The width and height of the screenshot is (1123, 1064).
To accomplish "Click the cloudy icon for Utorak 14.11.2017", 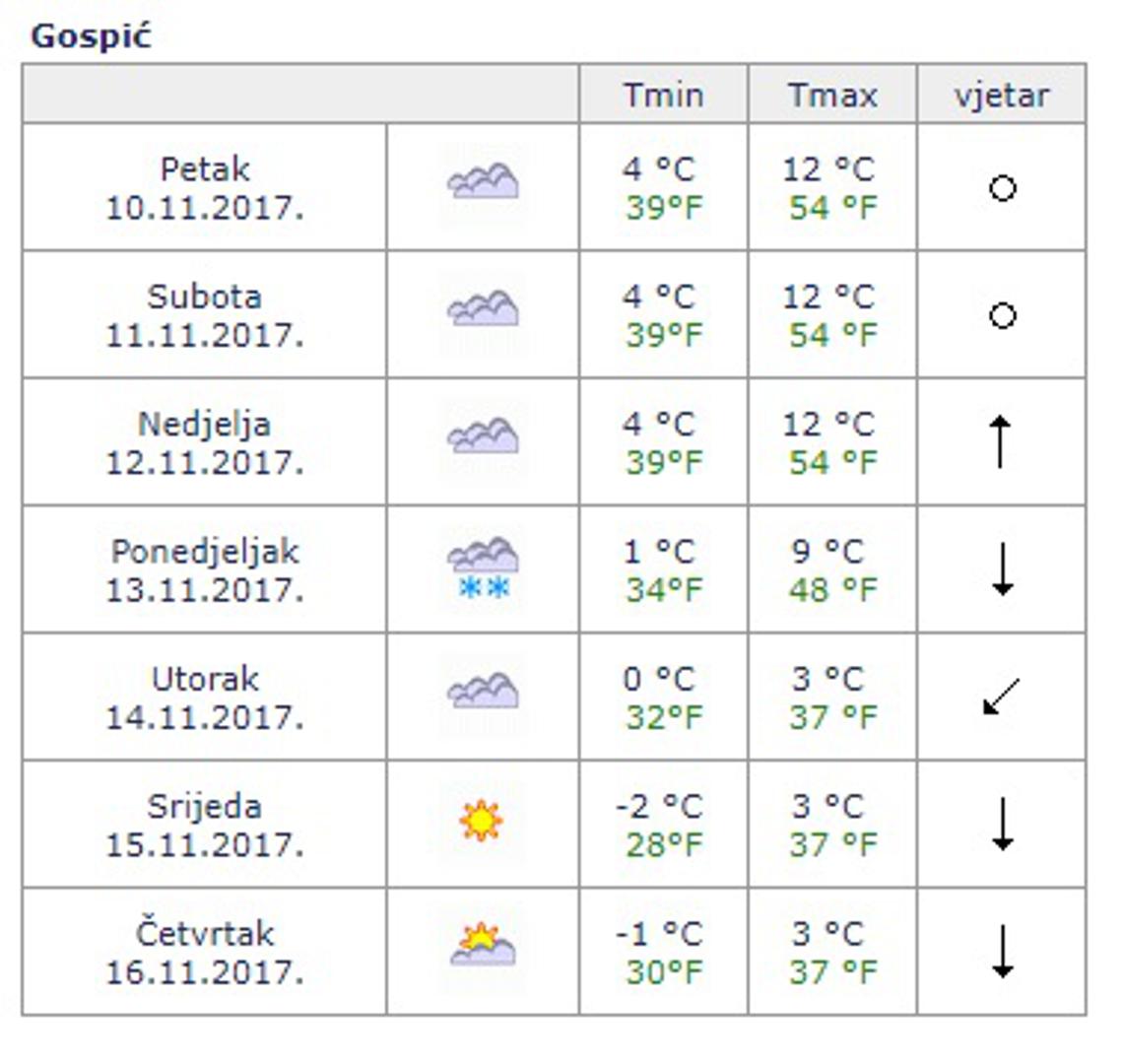I will point(483,692).
